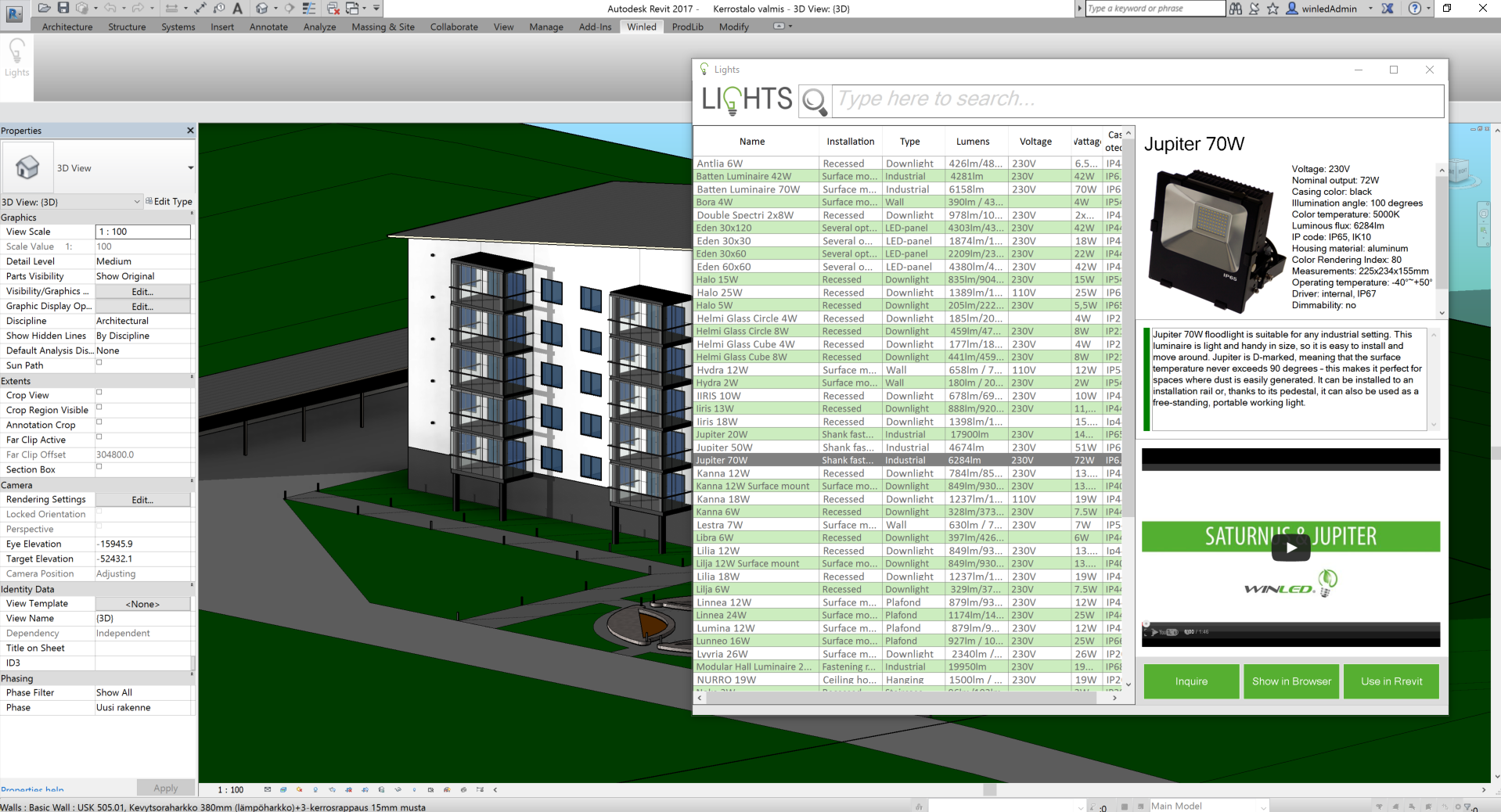Click the View Scale 1 : 100 field
Image resolution: width=1501 pixels, height=812 pixels.
(x=142, y=232)
